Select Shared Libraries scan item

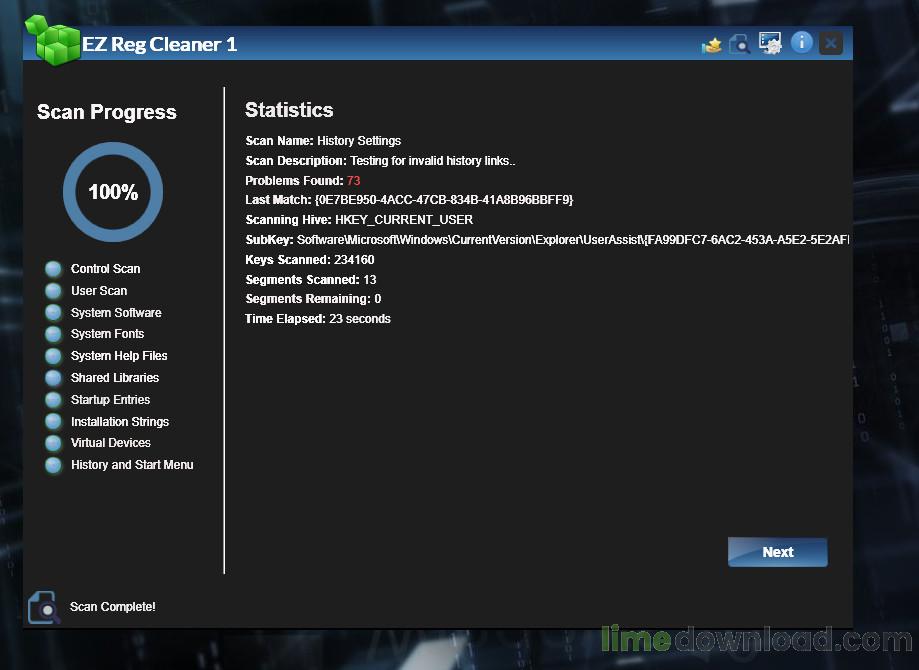tap(115, 378)
